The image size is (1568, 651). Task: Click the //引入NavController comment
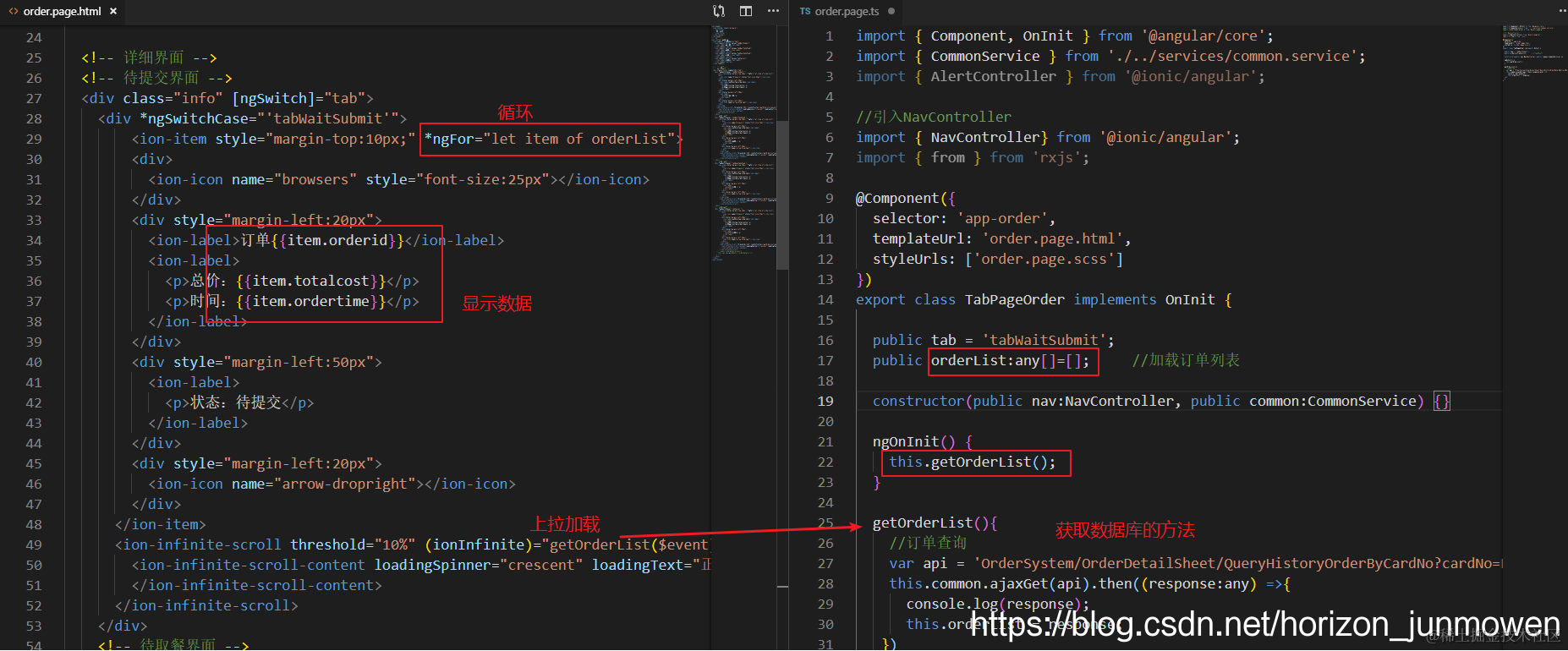coord(934,117)
